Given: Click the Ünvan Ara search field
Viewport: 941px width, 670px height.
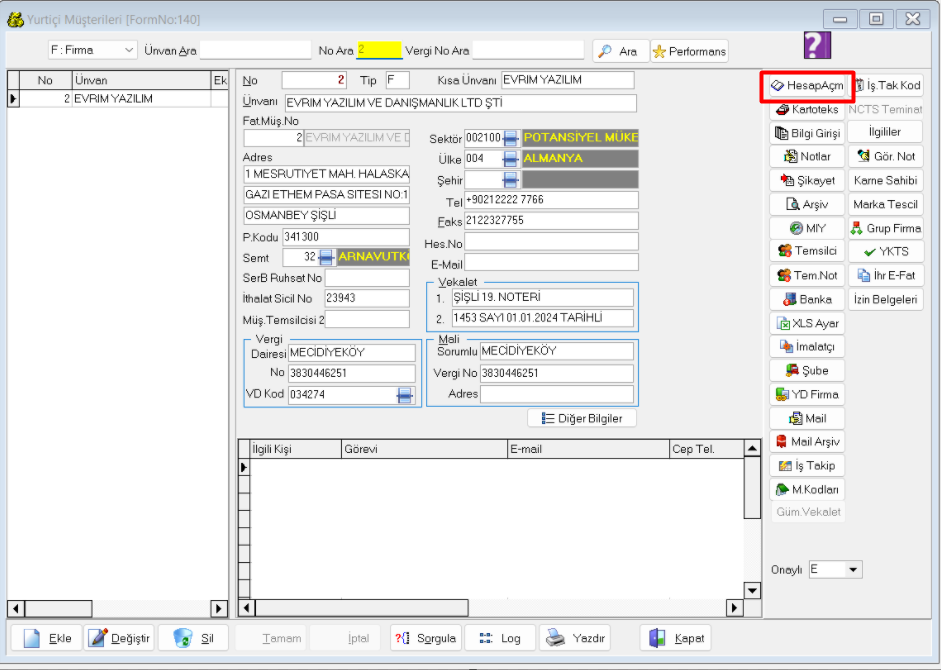Looking at the screenshot, I should pyautogui.click(x=256, y=50).
